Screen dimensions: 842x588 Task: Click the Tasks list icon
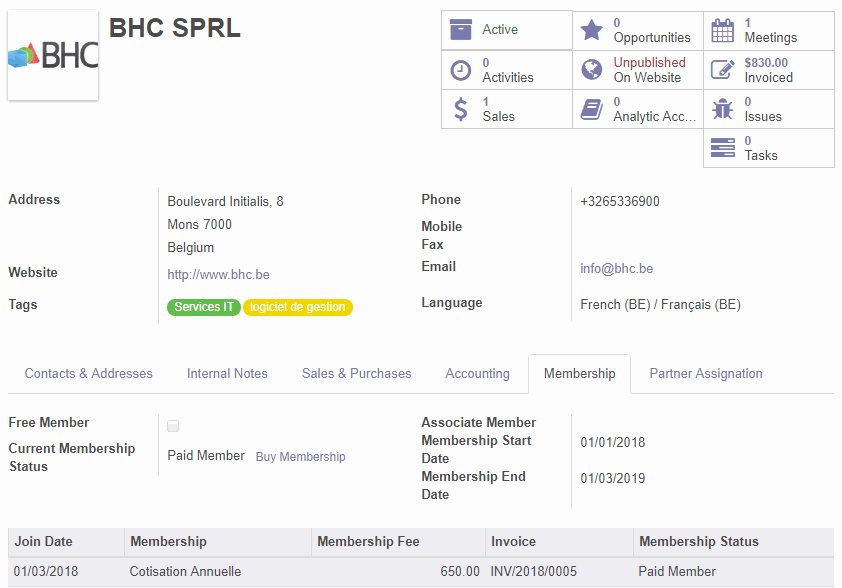tap(722, 148)
